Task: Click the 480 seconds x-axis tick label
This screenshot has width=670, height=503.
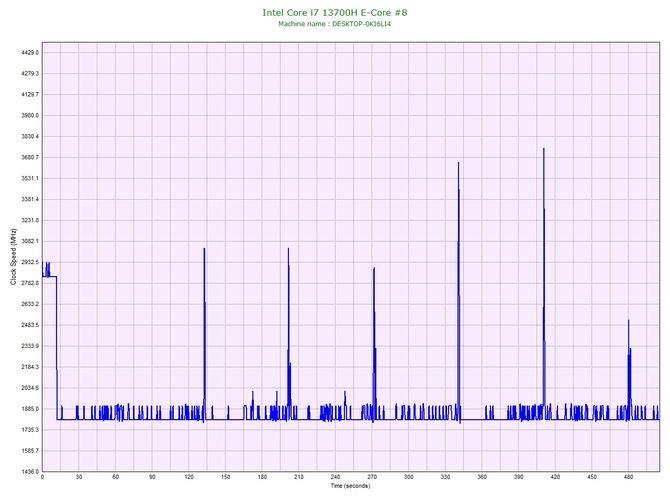Action: point(629,477)
